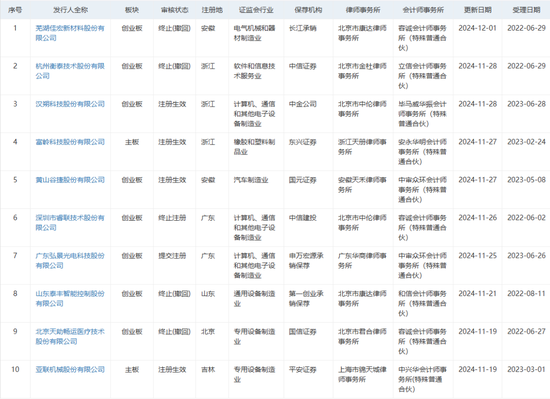This screenshot has width=550, height=399.
Task: Open 芜湖佳宏新材料股份有限公司 issuer link
Action: coord(70,33)
